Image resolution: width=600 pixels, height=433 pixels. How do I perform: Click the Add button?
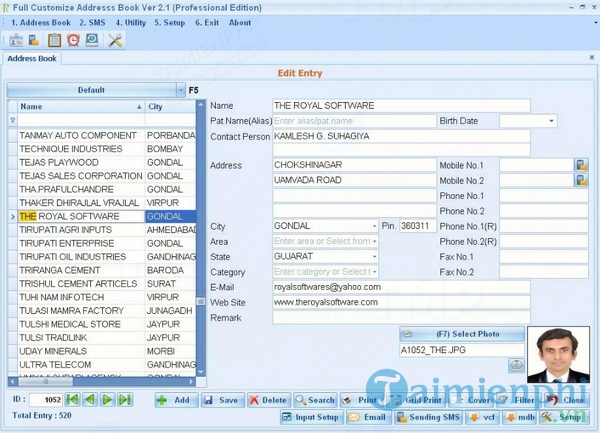click(x=176, y=400)
